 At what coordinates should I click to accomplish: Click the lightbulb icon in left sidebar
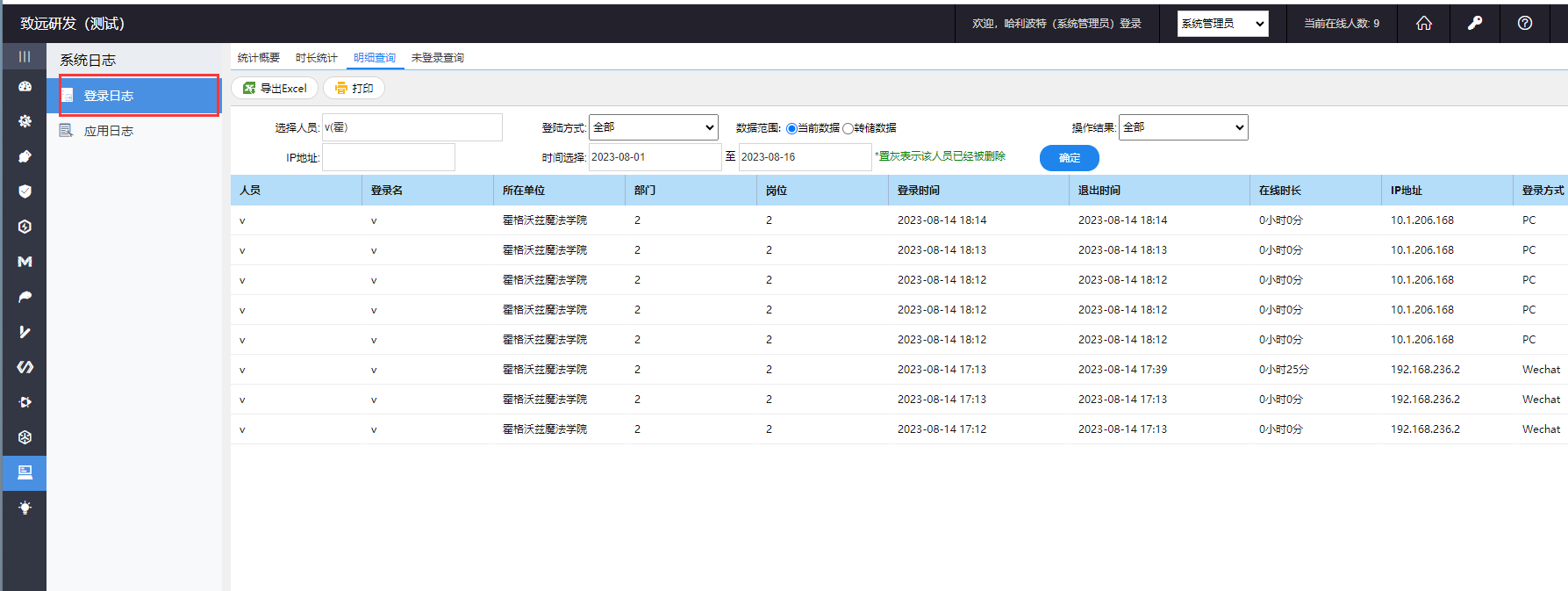(x=25, y=508)
